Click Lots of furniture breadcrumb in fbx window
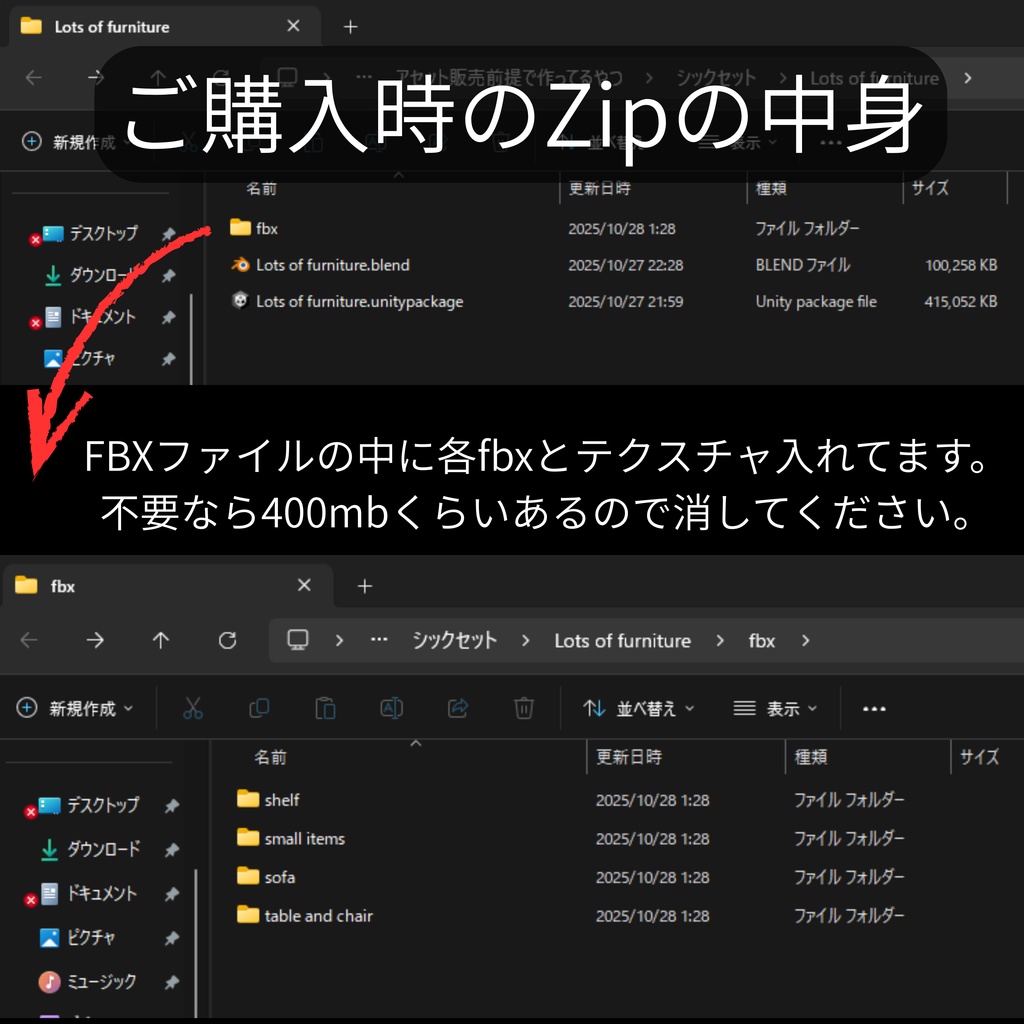The image size is (1024, 1024). [622, 641]
